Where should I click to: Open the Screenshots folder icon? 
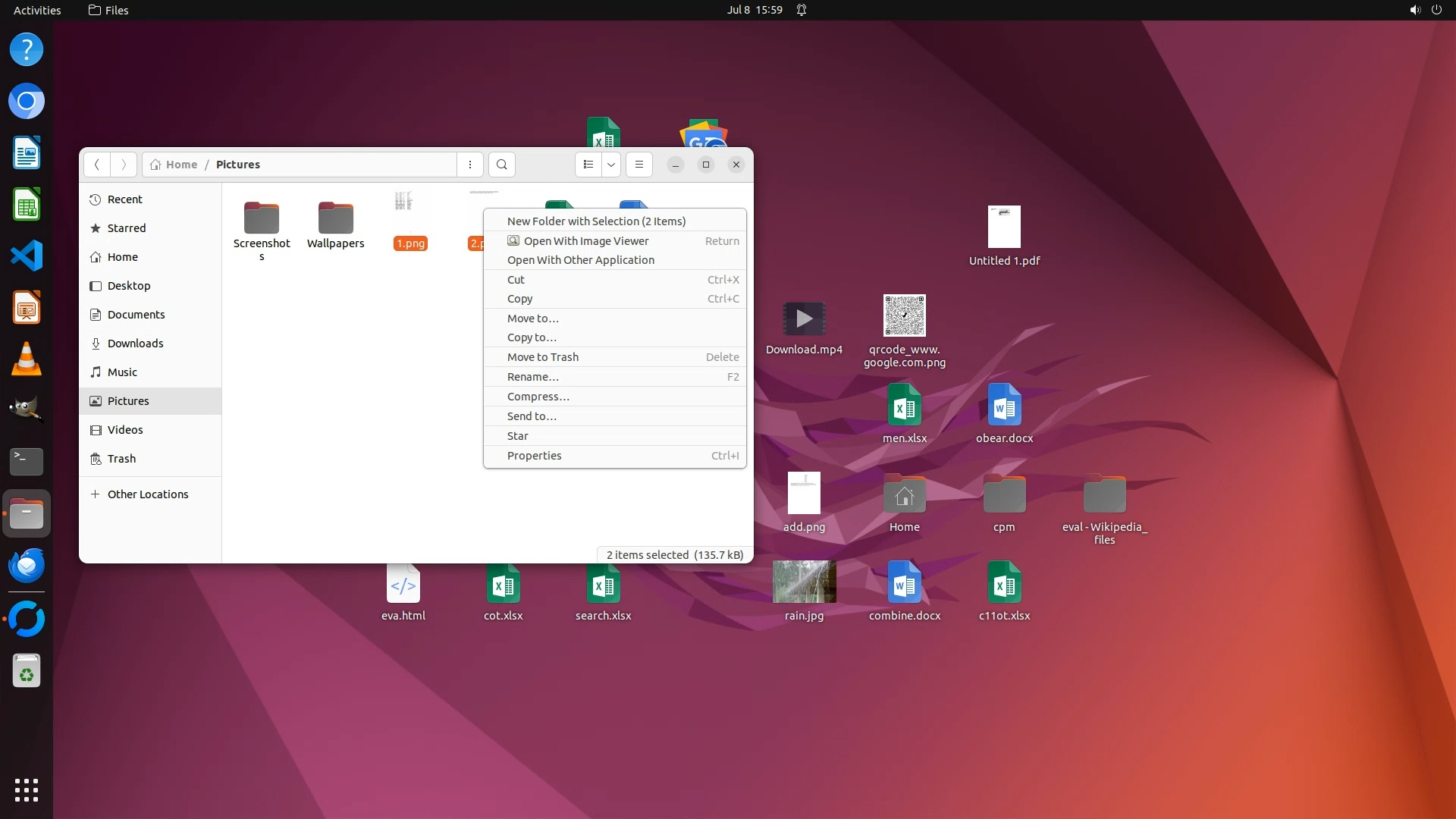pos(262,218)
